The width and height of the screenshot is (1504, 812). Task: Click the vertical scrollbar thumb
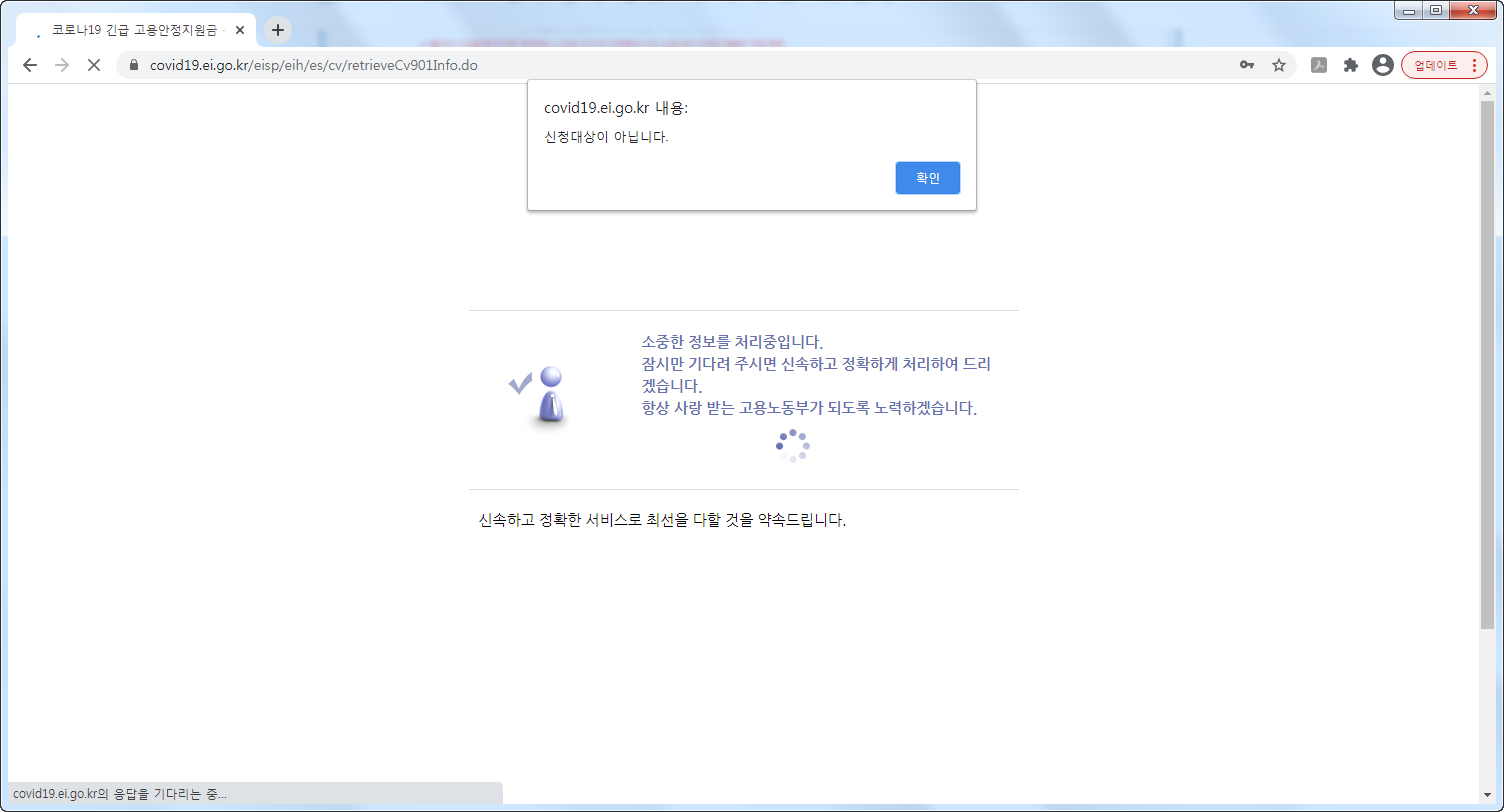tap(1487, 364)
